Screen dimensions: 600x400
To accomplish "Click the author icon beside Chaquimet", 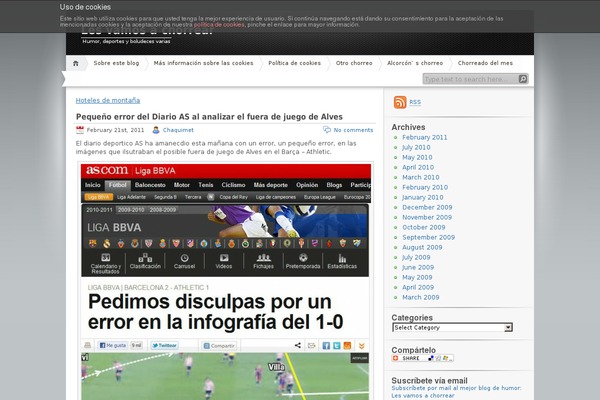I will pyautogui.click(x=157, y=130).
